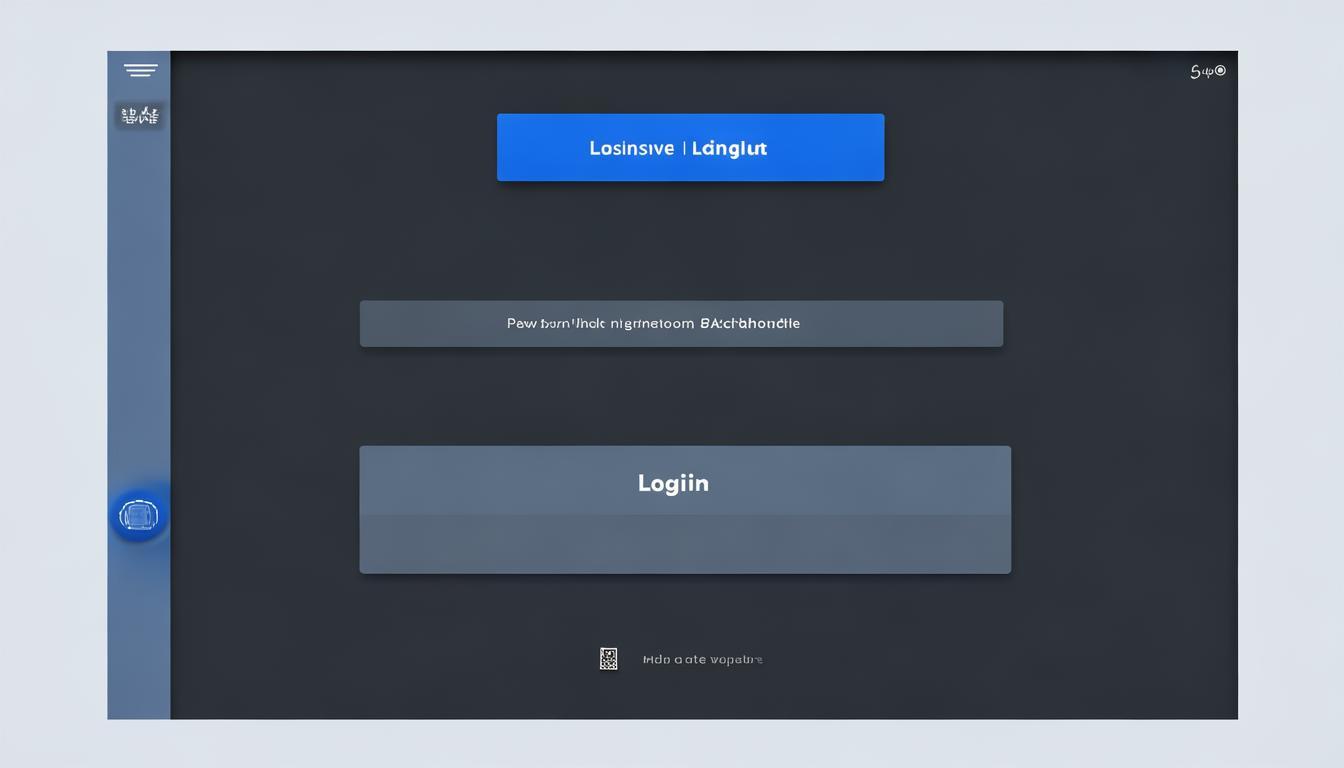Focus the 'Paw barn...' input field
The width and height of the screenshot is (1344, 768).
pyautogui.click(x=681, y=323)
